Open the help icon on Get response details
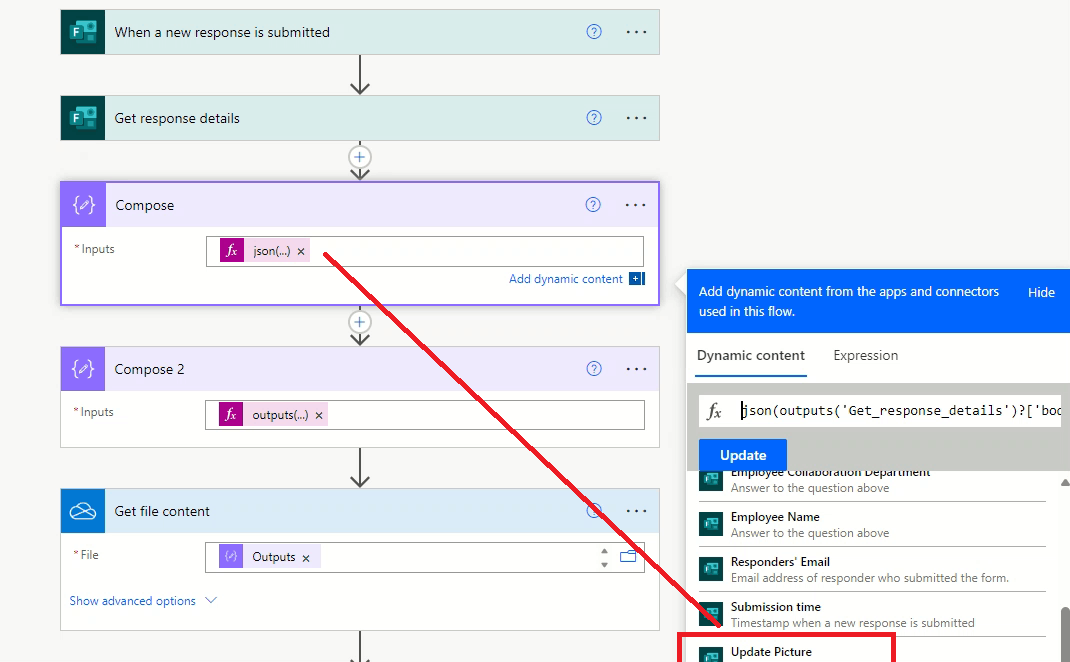The image size is (1070, 662). click(x=594, y=117)
